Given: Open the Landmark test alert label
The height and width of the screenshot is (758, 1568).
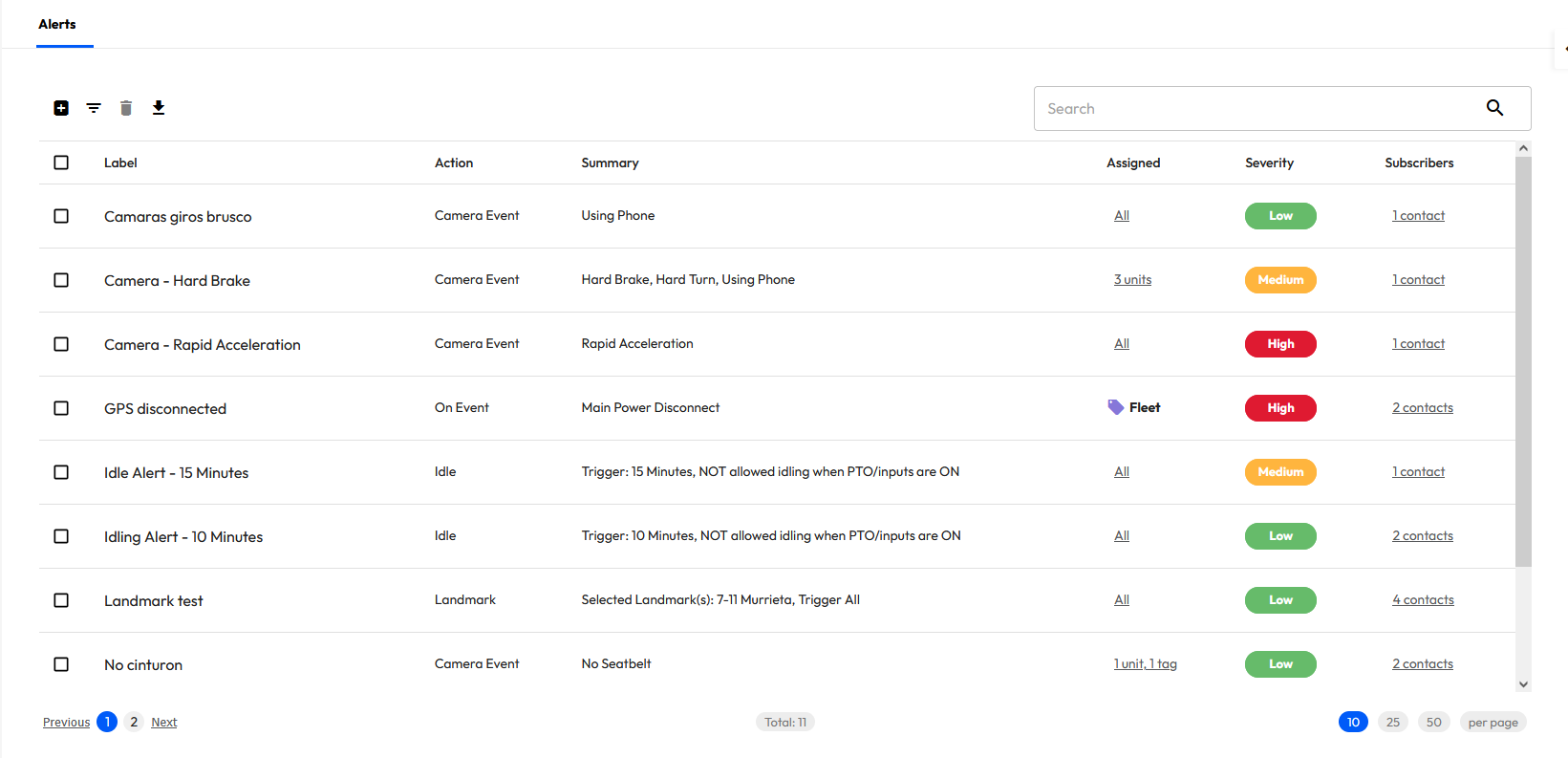Looking at the screenshot, I should coord(154,600).
